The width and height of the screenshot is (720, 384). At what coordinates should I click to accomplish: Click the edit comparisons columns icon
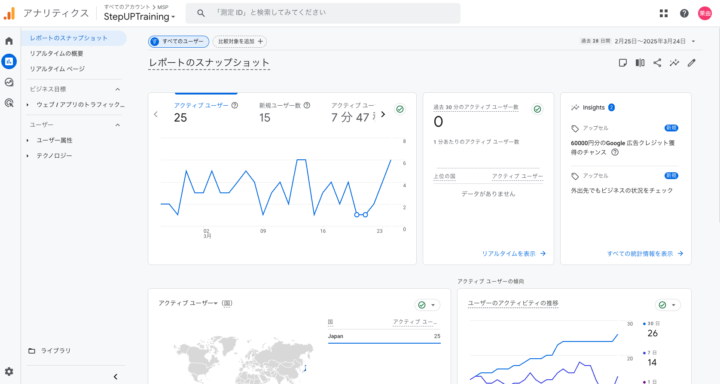(640, 63)
